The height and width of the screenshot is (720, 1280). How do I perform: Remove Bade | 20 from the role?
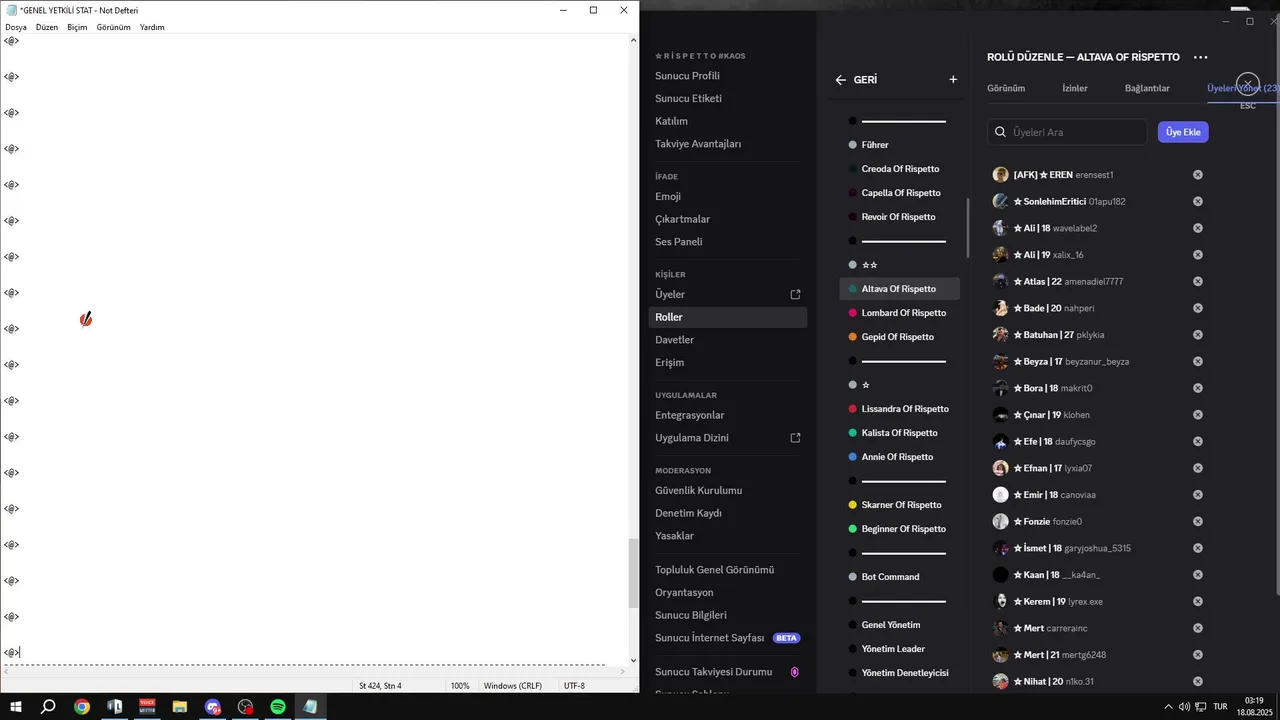pos(1198,308)
